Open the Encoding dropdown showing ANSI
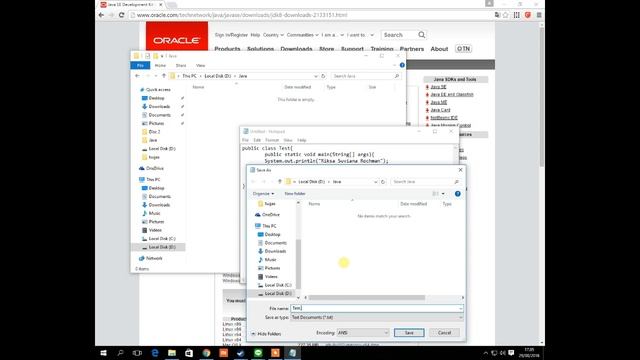The width and height of the screenshot is (640, 360). click(x=362, y=333)
